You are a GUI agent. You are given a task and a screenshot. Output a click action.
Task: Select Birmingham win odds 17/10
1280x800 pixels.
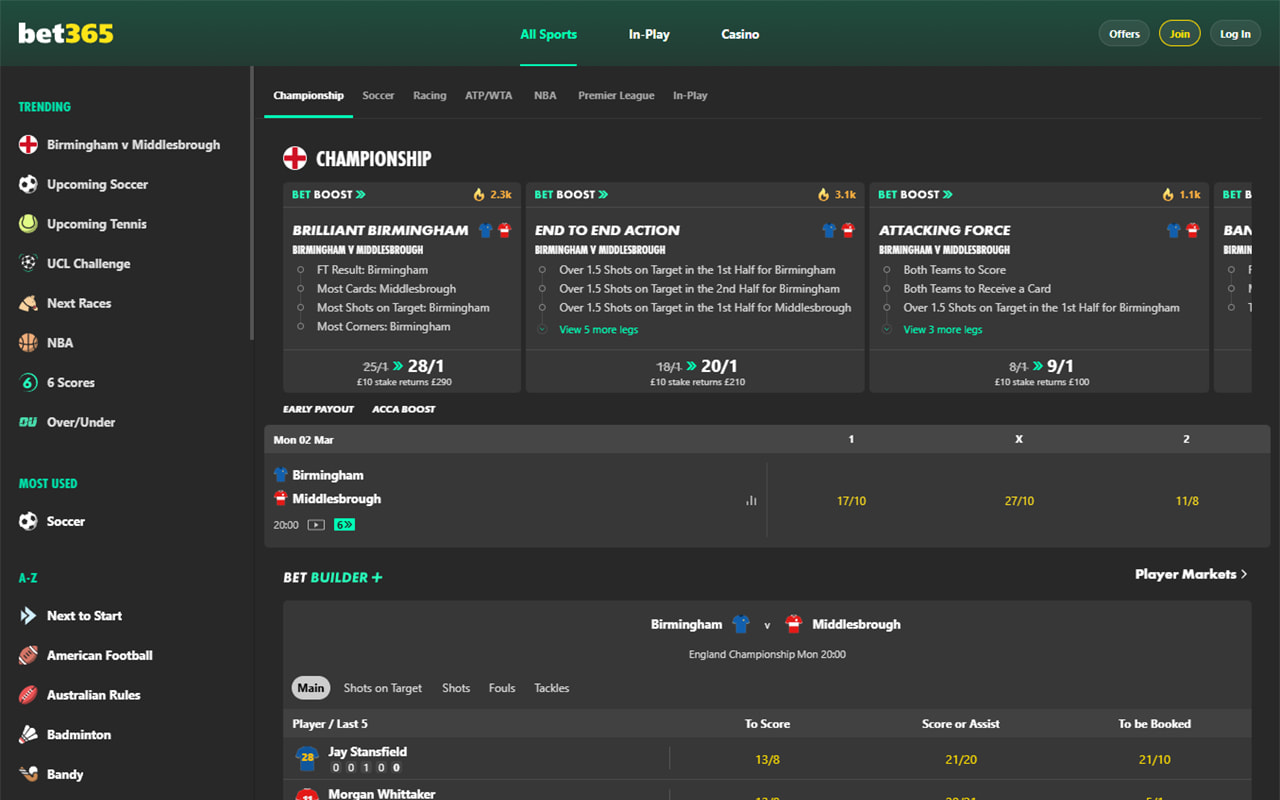coord(851,501)
